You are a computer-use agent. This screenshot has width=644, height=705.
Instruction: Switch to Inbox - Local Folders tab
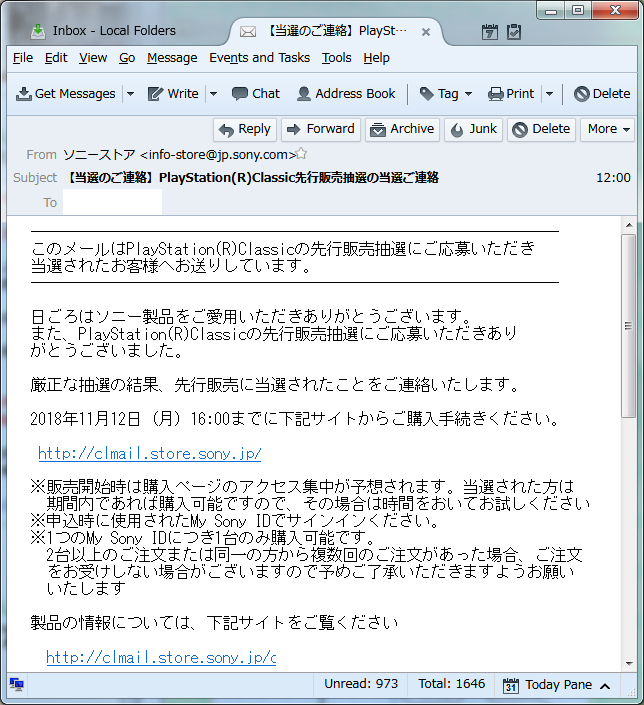[114, 31]
